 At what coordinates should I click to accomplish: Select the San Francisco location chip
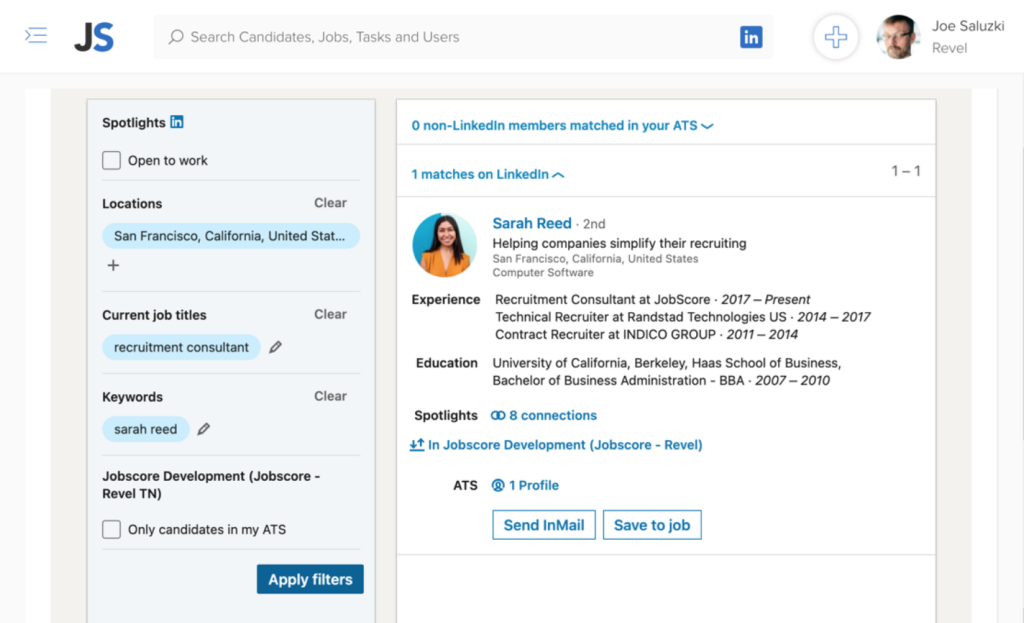231,236
